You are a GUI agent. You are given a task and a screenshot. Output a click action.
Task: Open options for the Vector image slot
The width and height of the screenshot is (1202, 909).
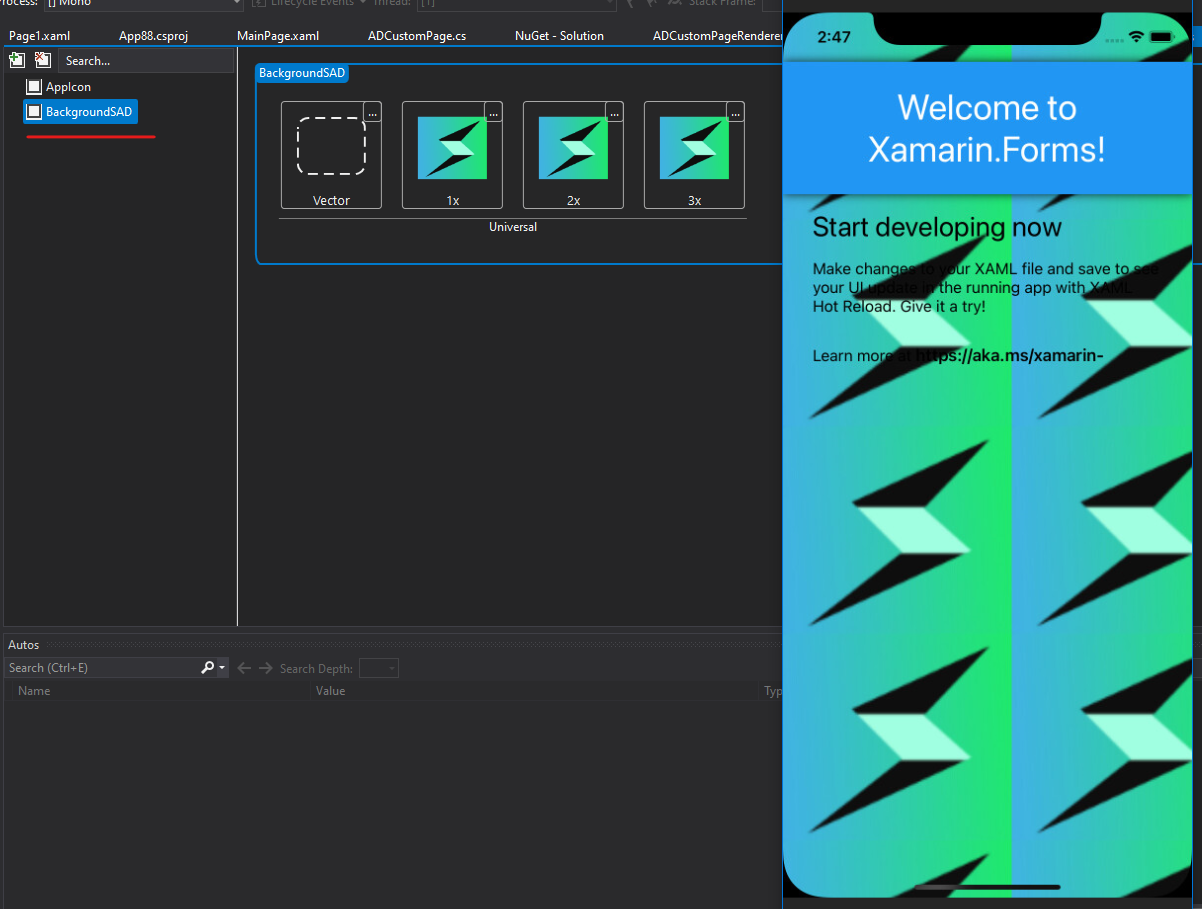tap(372, 112)
